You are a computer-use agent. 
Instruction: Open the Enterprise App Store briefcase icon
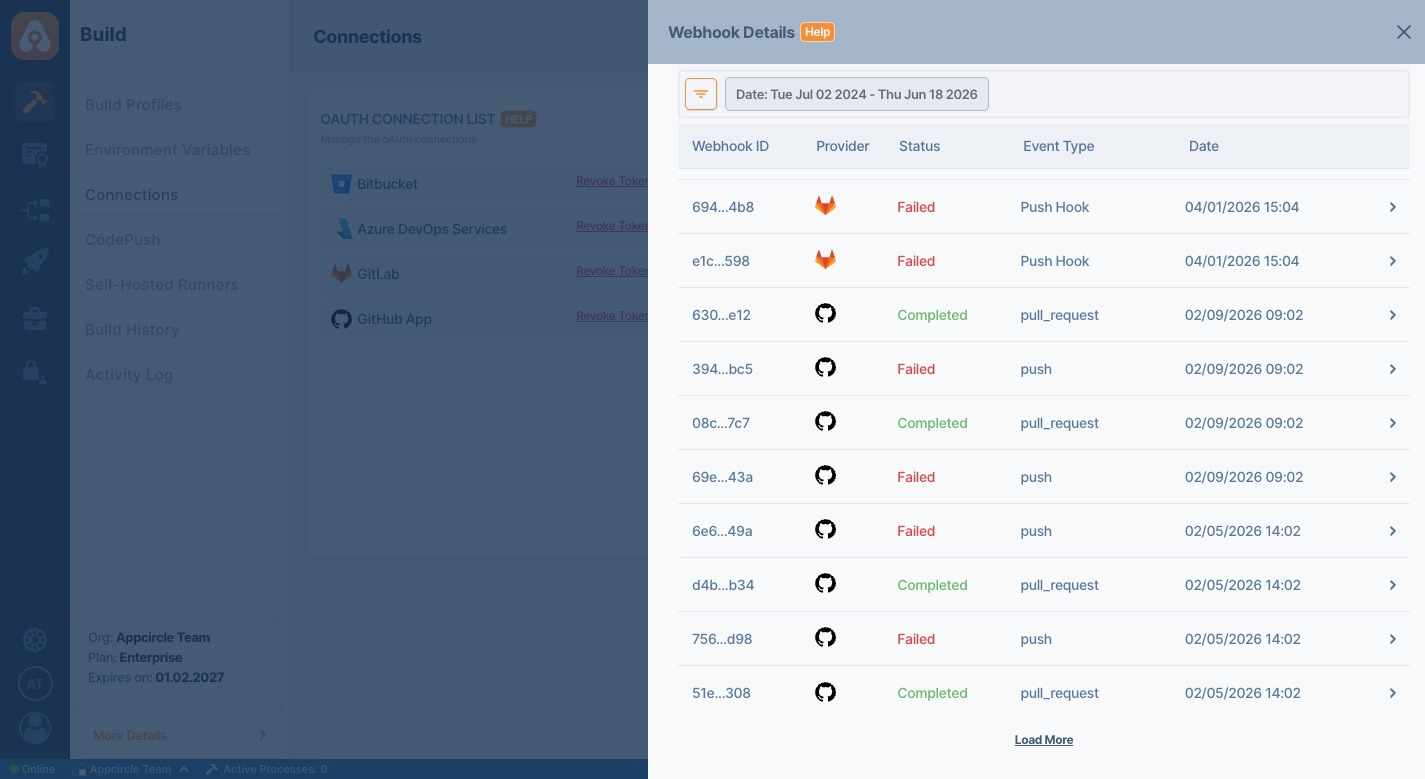tap(35, 319)
